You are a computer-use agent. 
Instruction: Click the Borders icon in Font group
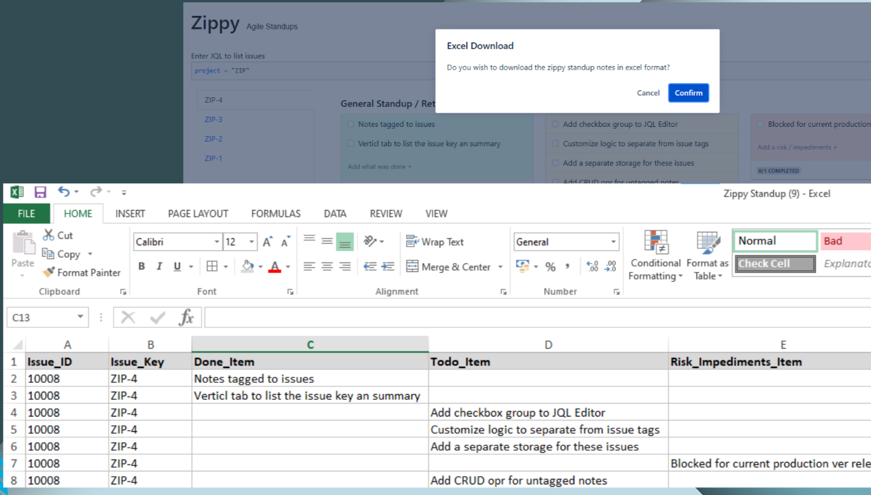click(x=212, y=267)
